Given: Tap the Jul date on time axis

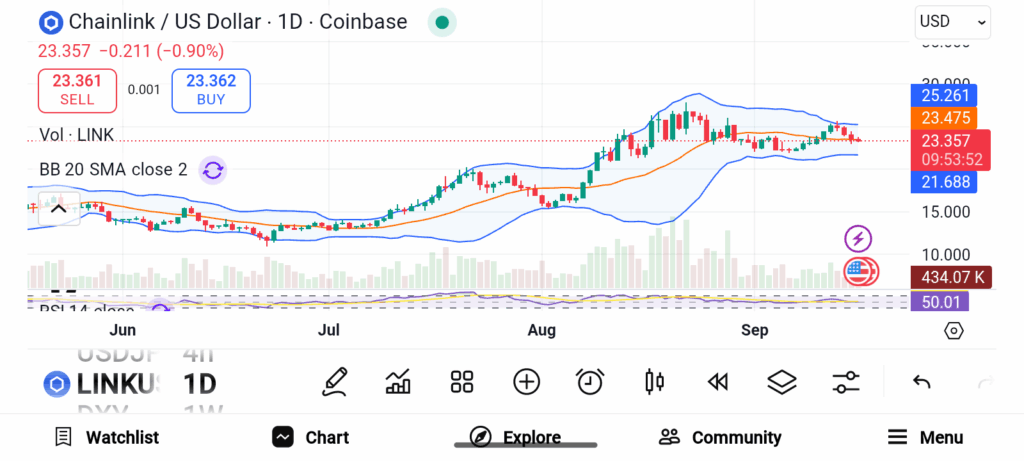Looking at the screenshot, I should pyautogui.click(x=328, y=330).
